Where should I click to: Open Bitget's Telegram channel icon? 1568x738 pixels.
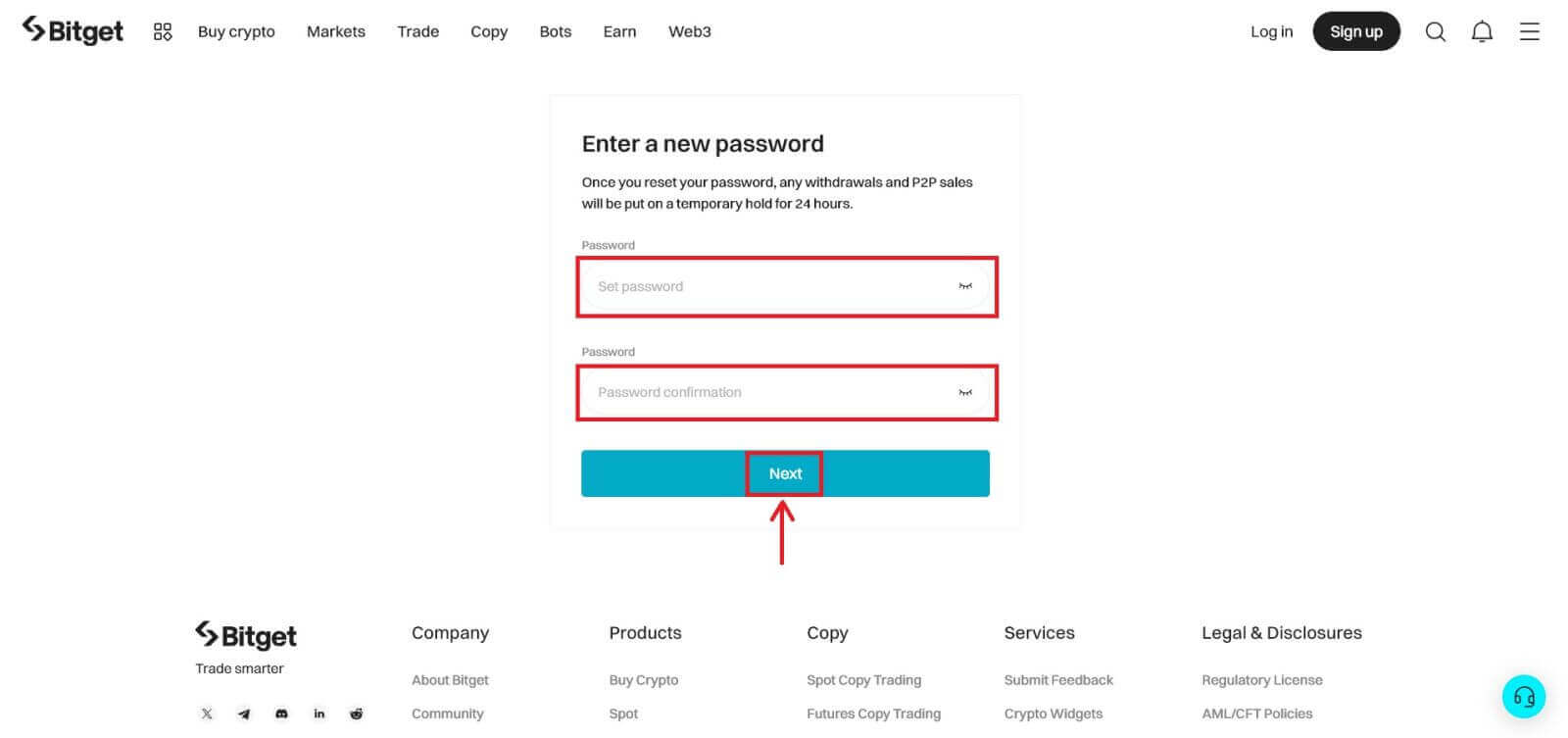click(244, 713)
